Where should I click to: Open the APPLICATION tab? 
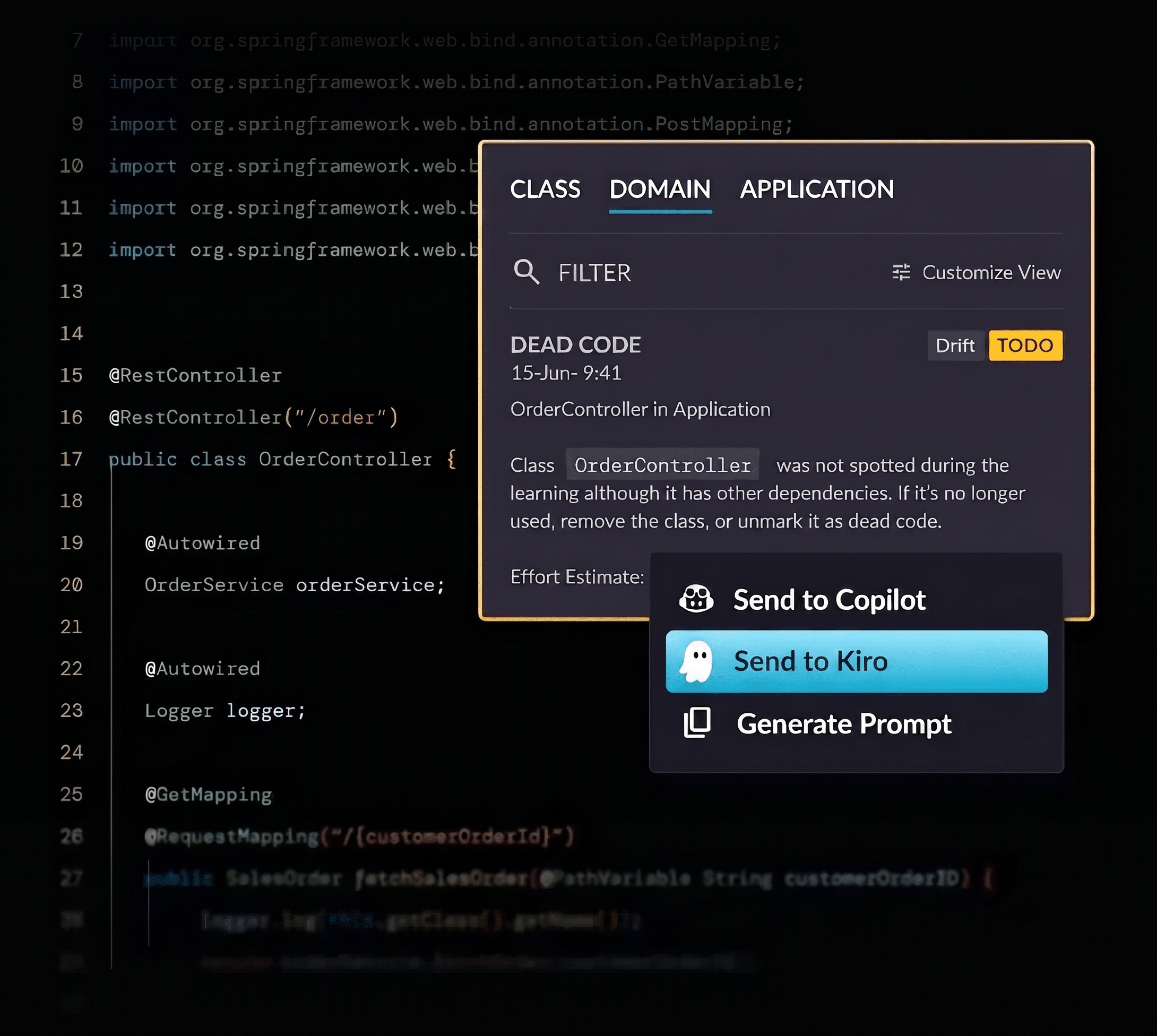[x=817, y=189]
